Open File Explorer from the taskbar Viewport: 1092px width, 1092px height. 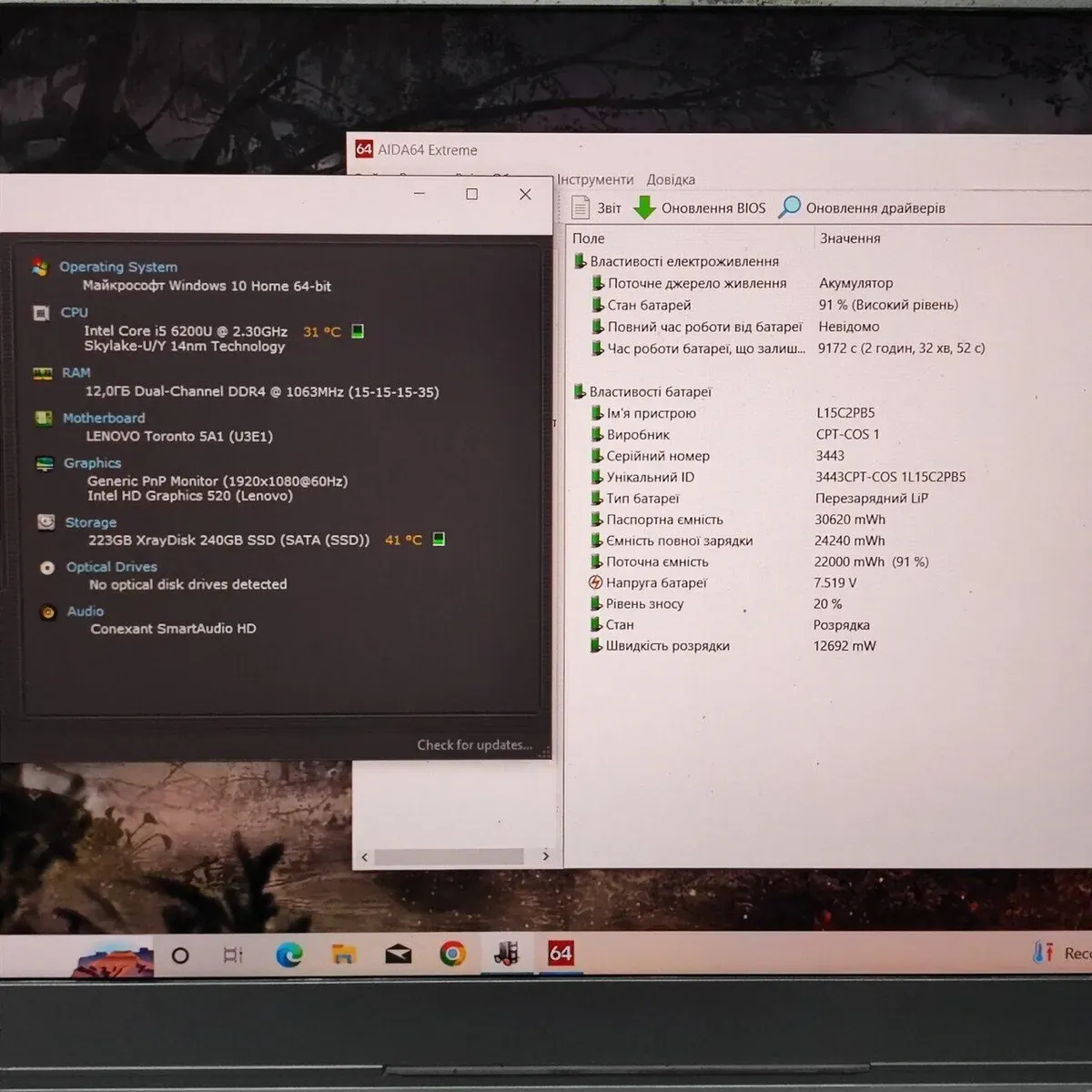(x=343, y=954)
